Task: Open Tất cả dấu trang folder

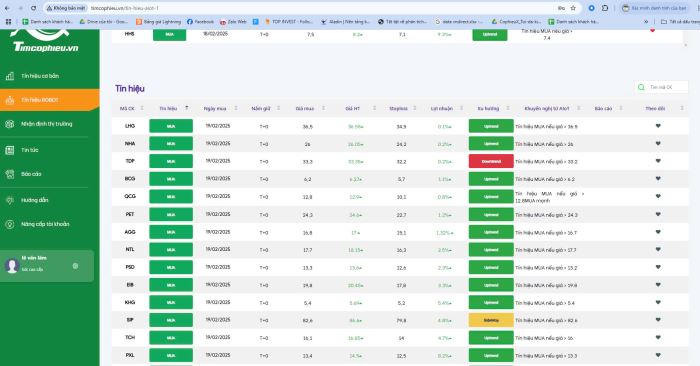Action: point(679,21)
